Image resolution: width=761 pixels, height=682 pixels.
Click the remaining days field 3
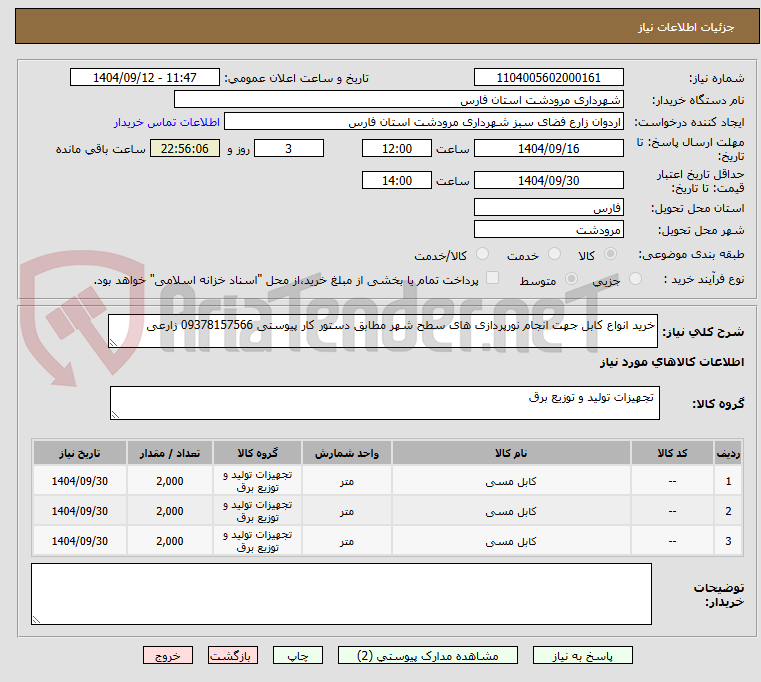coord(289,148)
